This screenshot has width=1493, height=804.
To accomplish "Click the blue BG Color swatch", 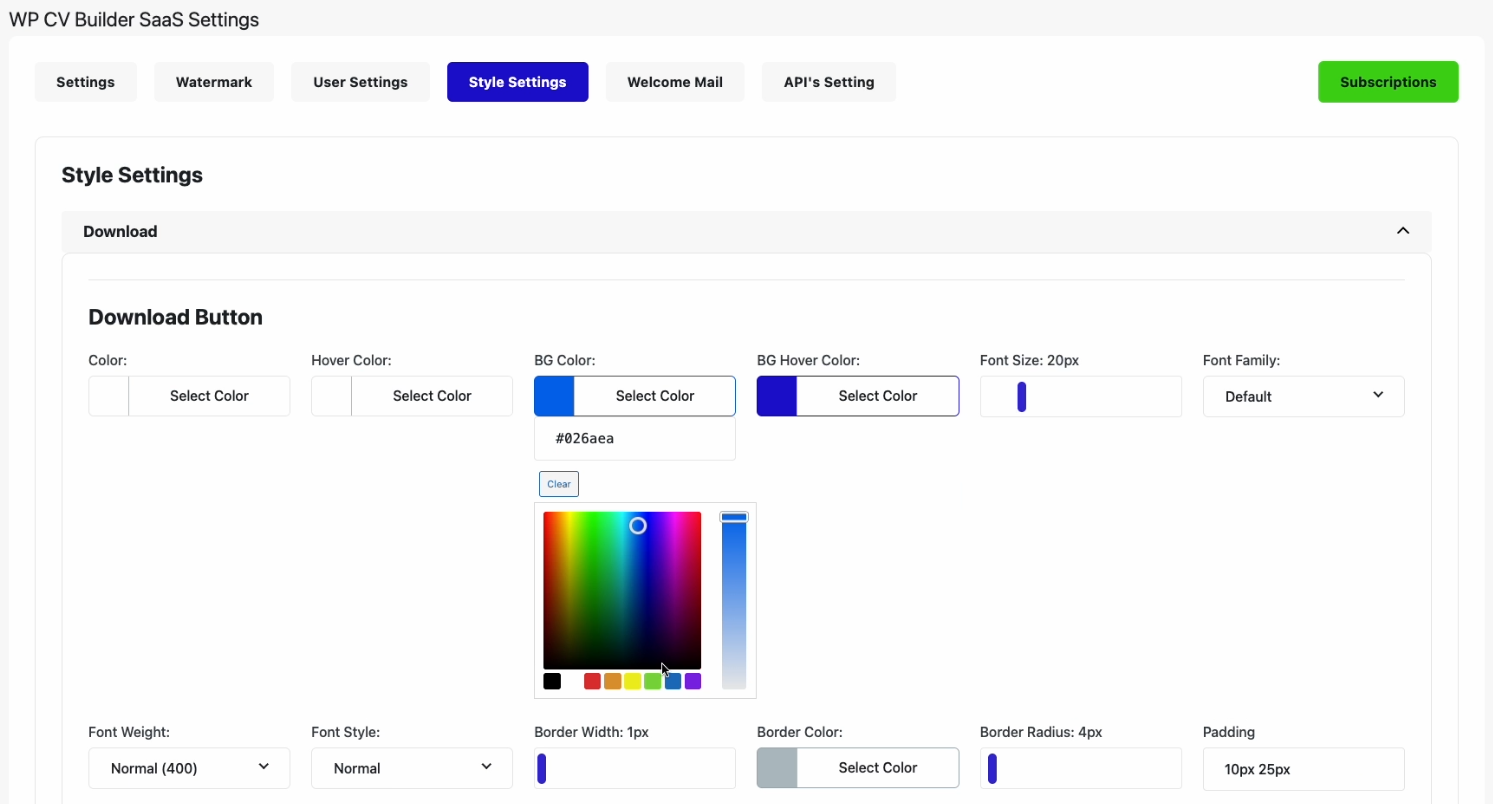I will [555, 396].
